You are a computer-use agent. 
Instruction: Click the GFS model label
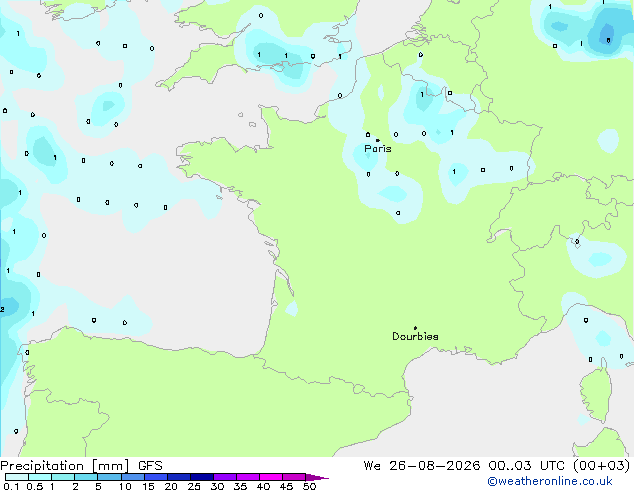150,466
